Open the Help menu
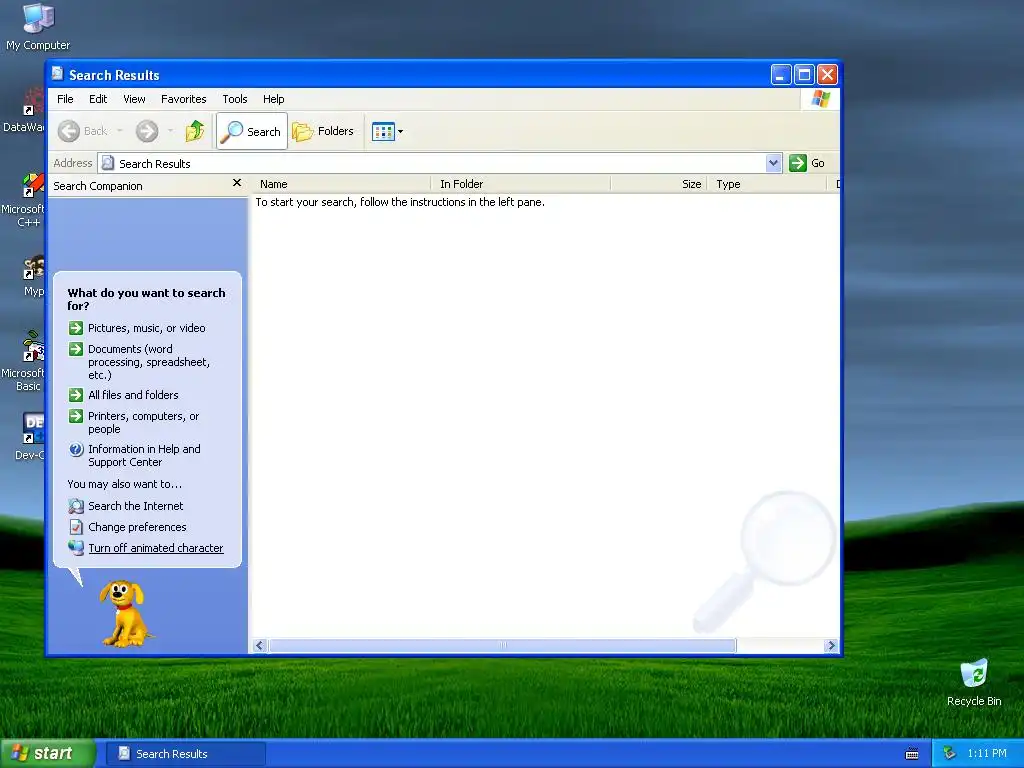 point(274,99)
